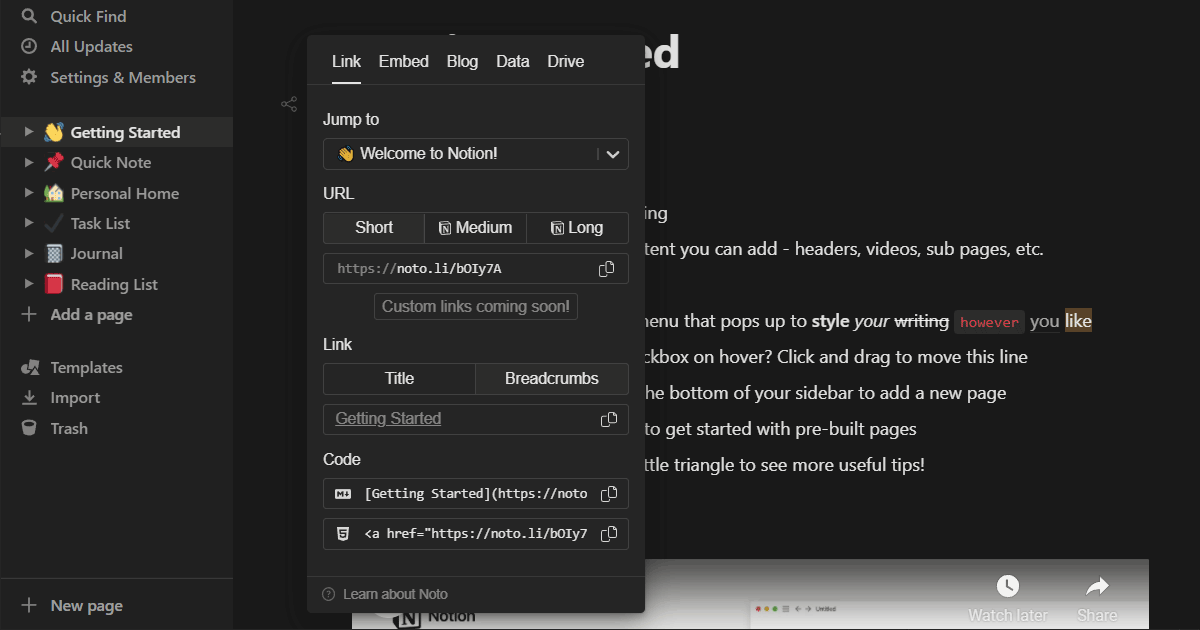This screenshot has height=630, width=1200.
Task: Click the https://noto.li/bOIy7A URL field
Action: pyautogui.click(x=476, y=269)
